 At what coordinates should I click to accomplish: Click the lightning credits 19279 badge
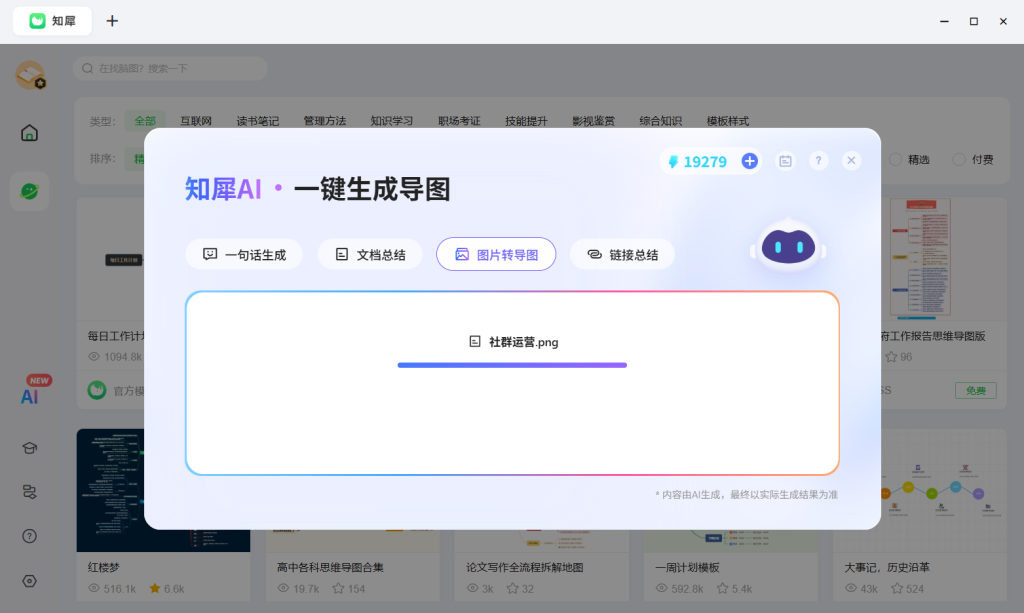tap(697, 162)
